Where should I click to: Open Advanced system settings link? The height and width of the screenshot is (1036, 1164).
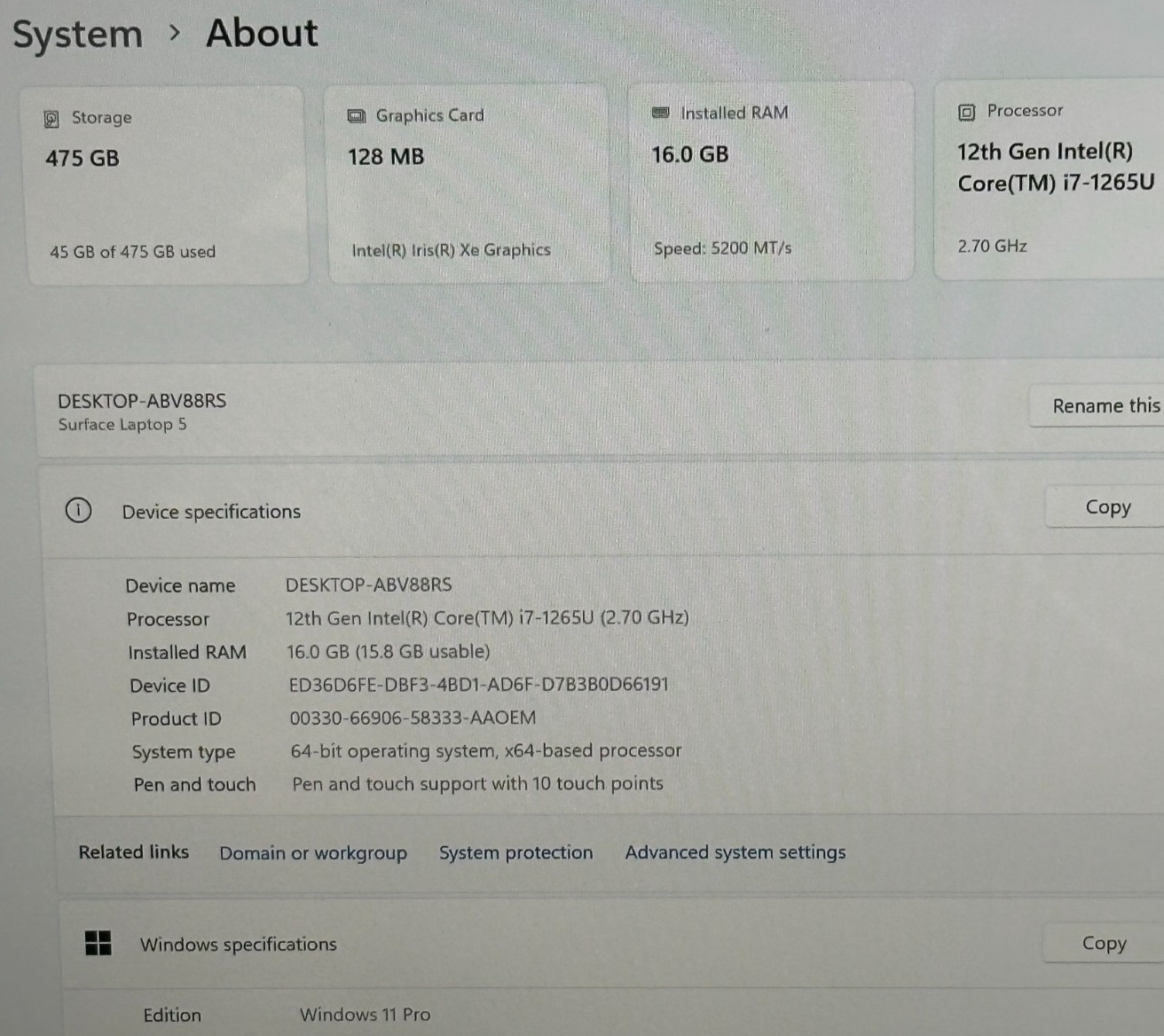(735, 852)
